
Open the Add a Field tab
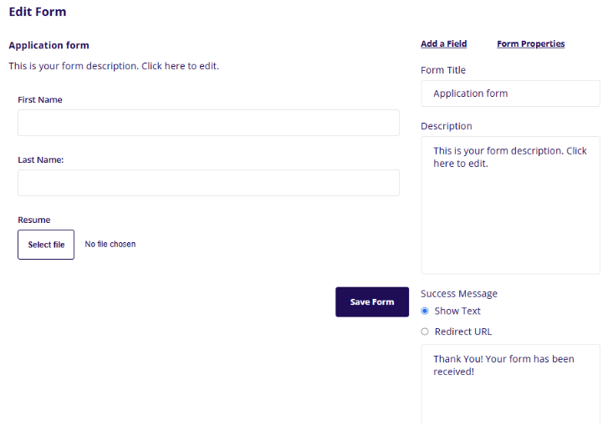click(443, 44)
